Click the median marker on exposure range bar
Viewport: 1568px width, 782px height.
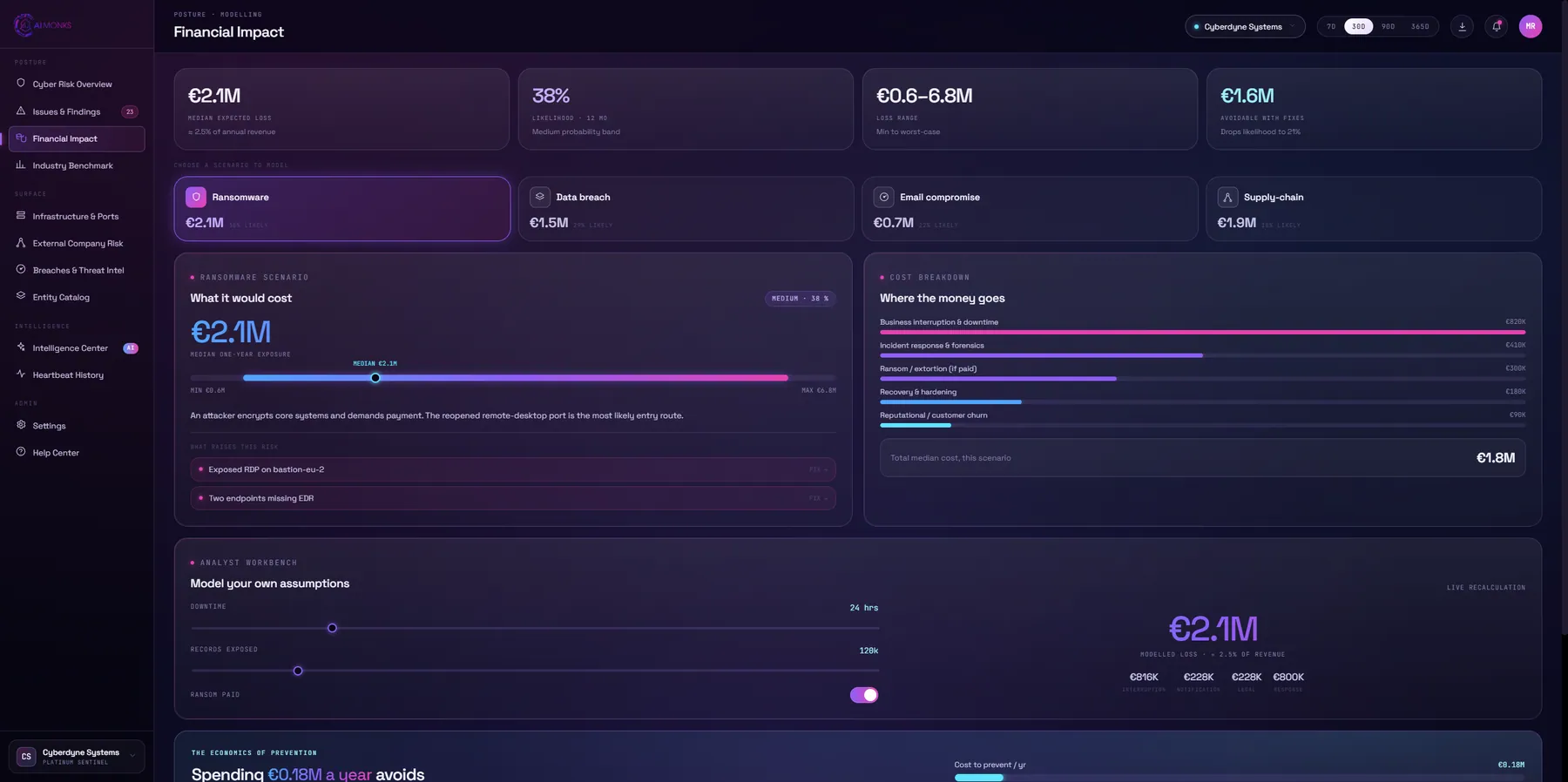point(375,378)
